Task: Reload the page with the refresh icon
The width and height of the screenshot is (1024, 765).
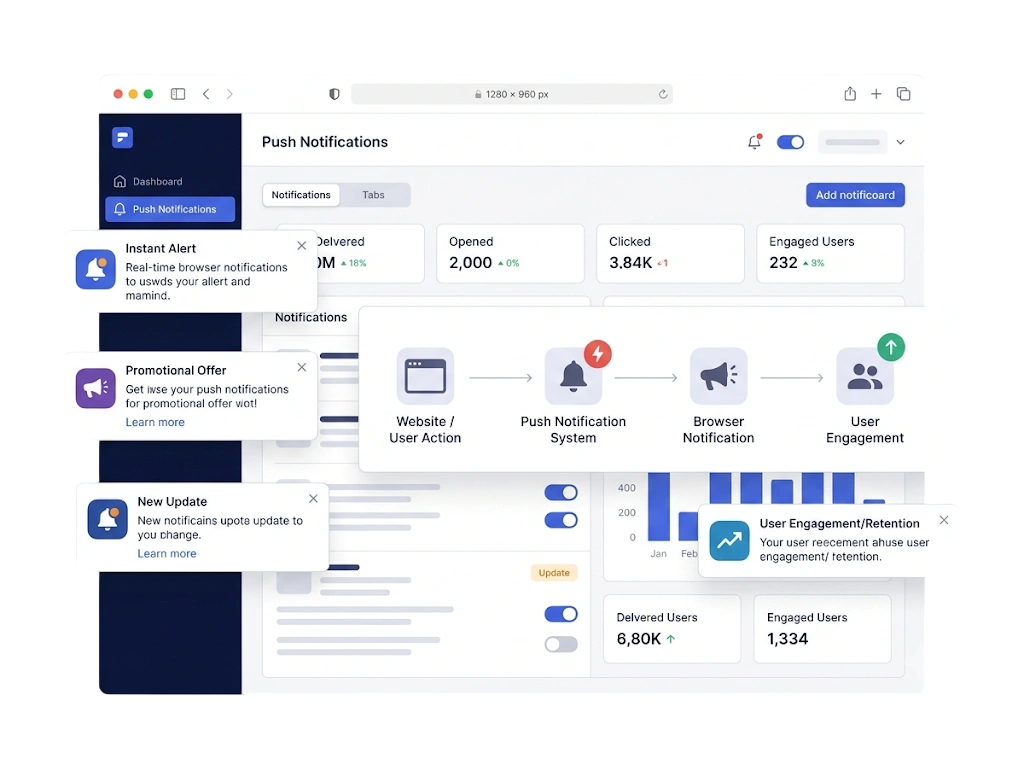Action: pyautogui.click(x=663, y=94)
